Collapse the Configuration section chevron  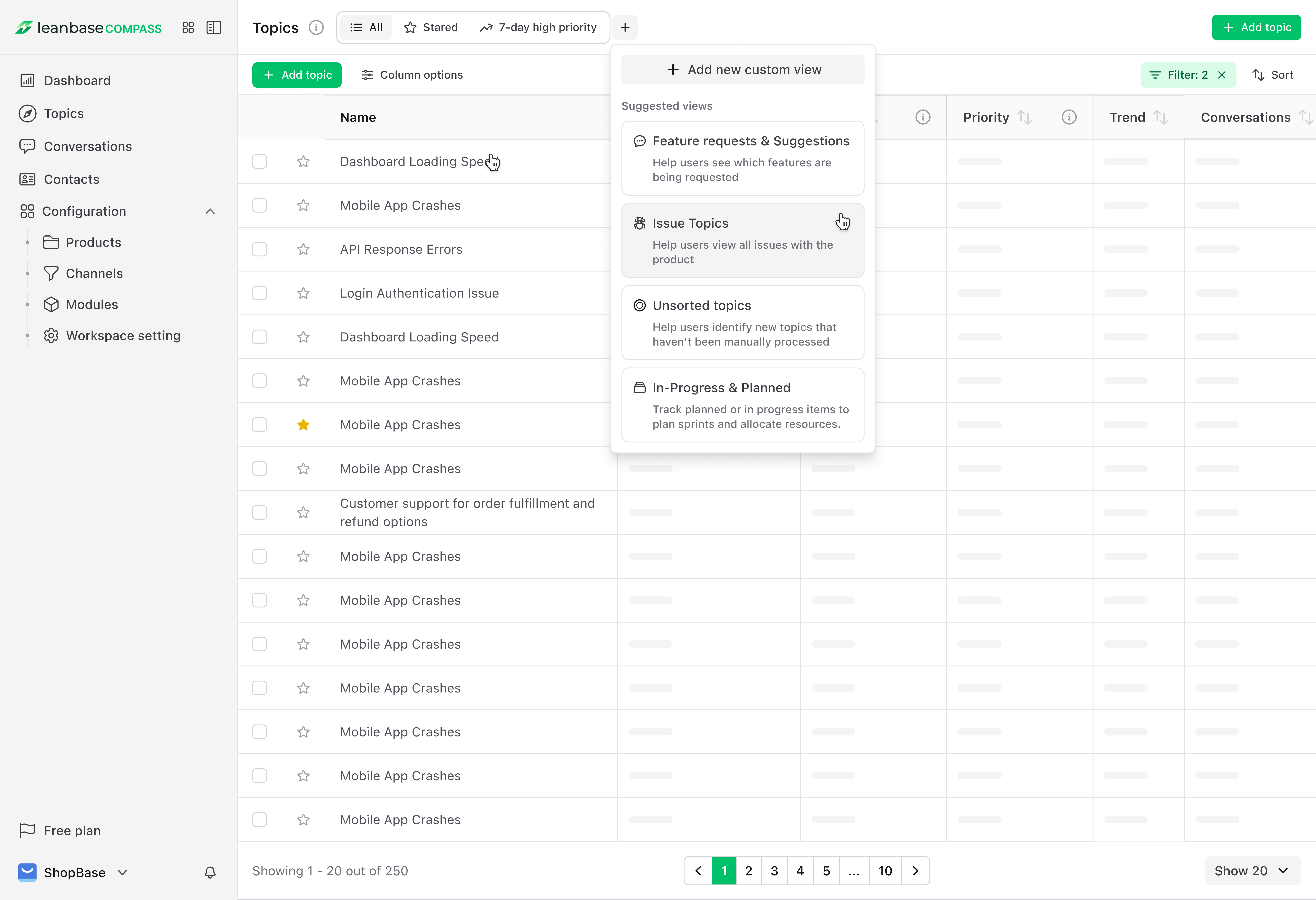210,211
